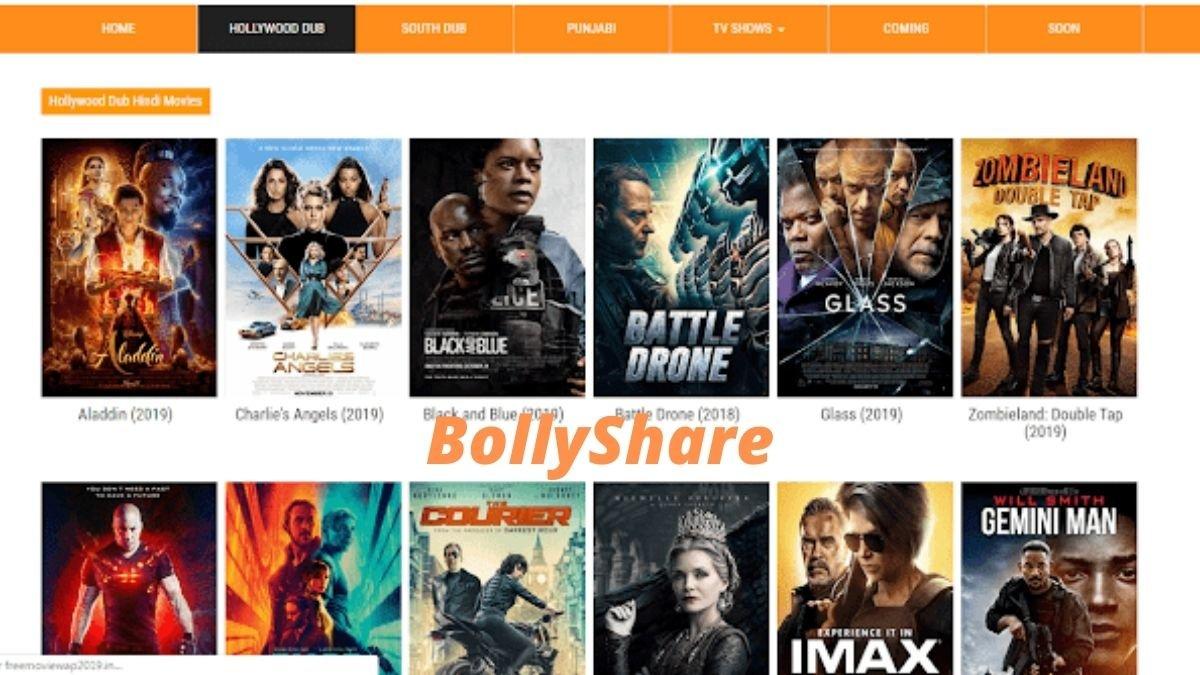This screenshot has width=1200, height=675.
Task: Expand the TV SHOWS dropdown
Action: (x=749, y=29)
